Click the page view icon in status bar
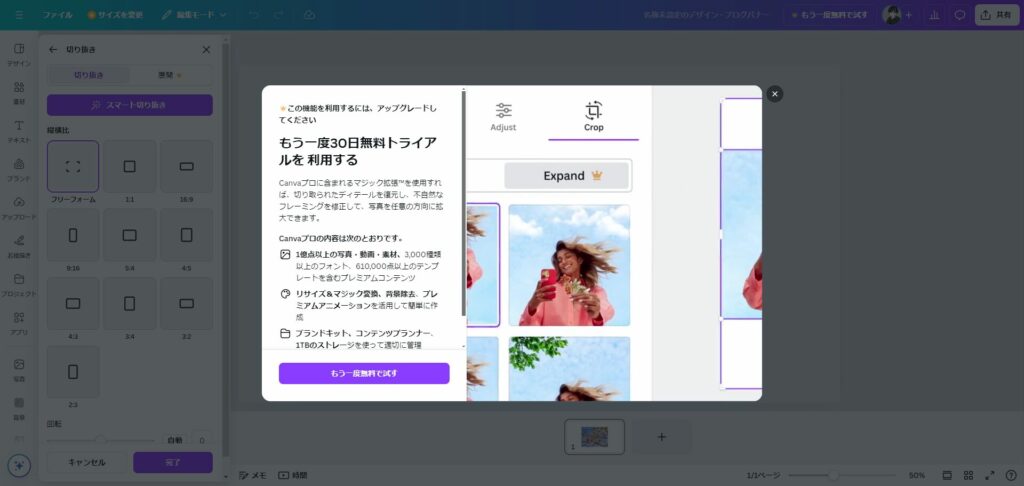Screen dimensions: 1024x486 coord(947,476)
